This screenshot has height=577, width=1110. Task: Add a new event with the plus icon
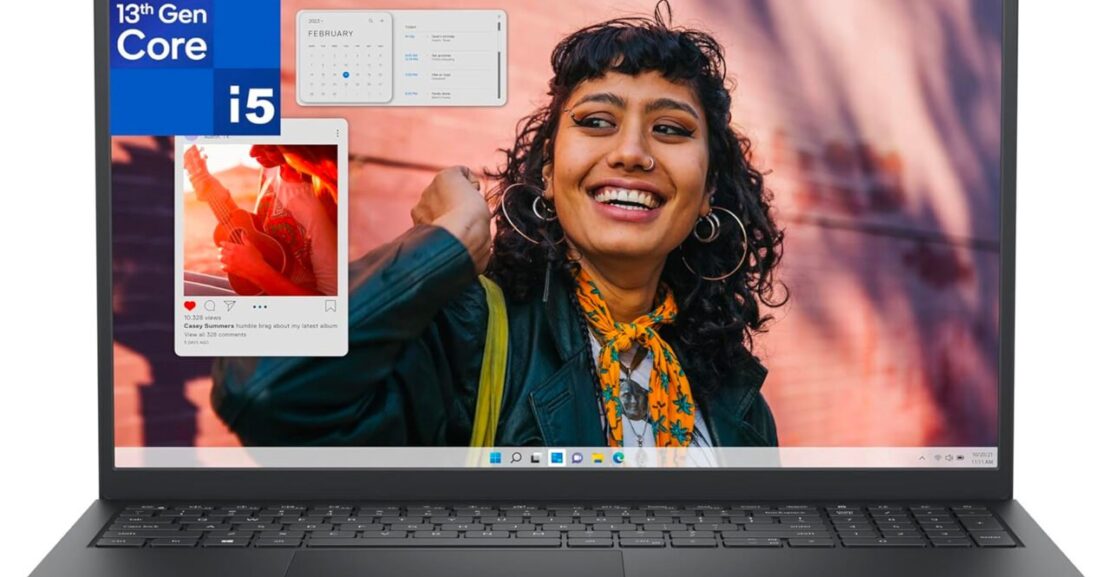click(382, 20)
